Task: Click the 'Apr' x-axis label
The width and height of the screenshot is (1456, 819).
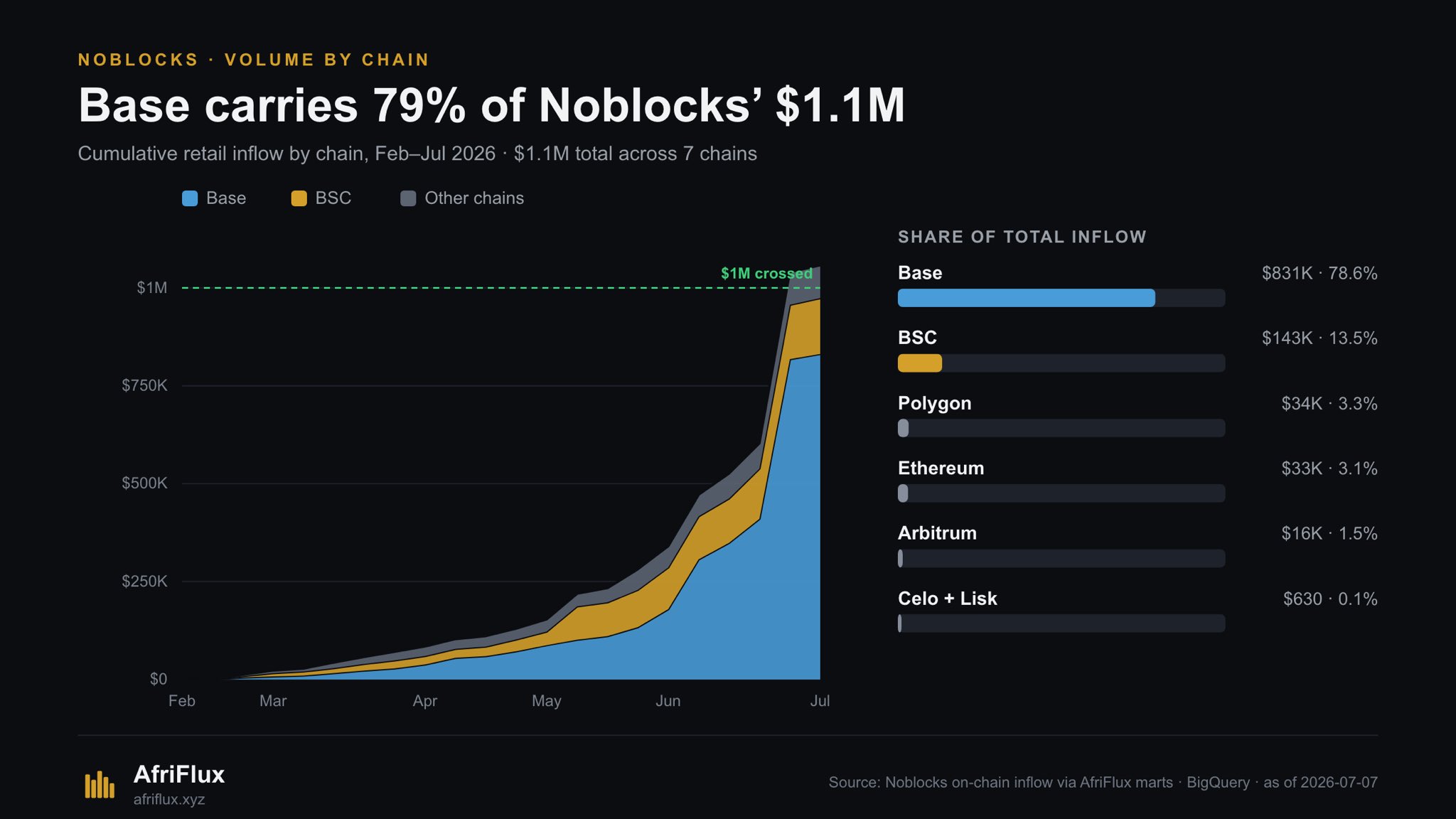Action: [425, 701]
